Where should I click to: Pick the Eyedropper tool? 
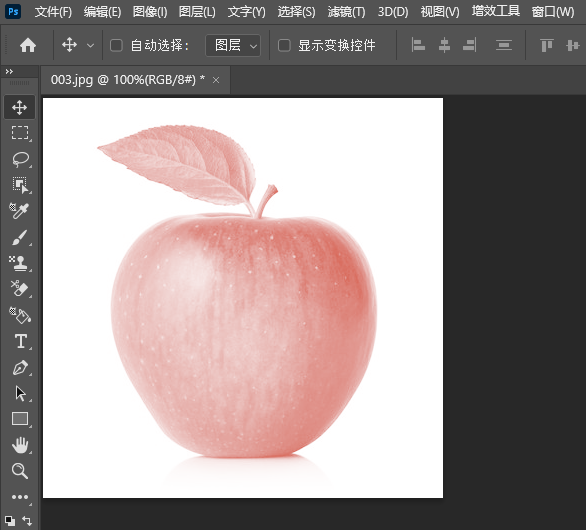coord(19,211)
